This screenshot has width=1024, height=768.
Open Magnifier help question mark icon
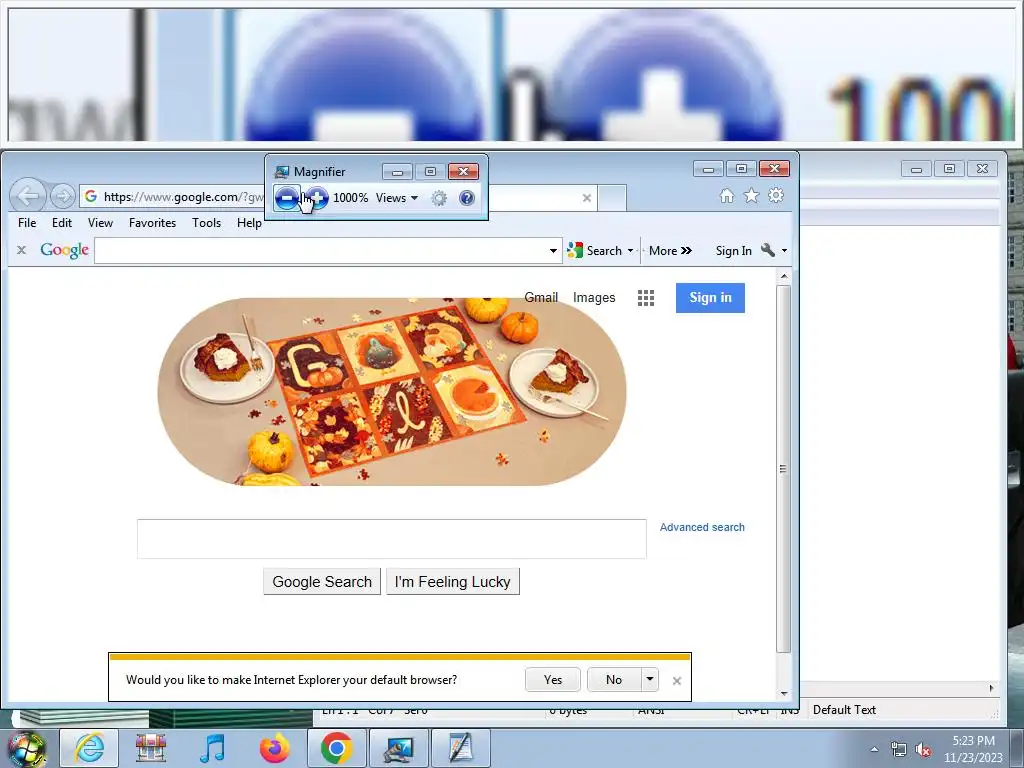(x=467, y=198)
